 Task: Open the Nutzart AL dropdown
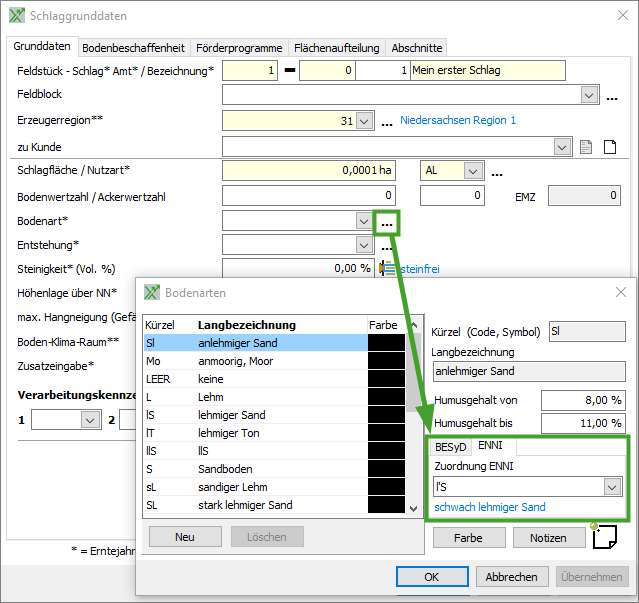472,171
